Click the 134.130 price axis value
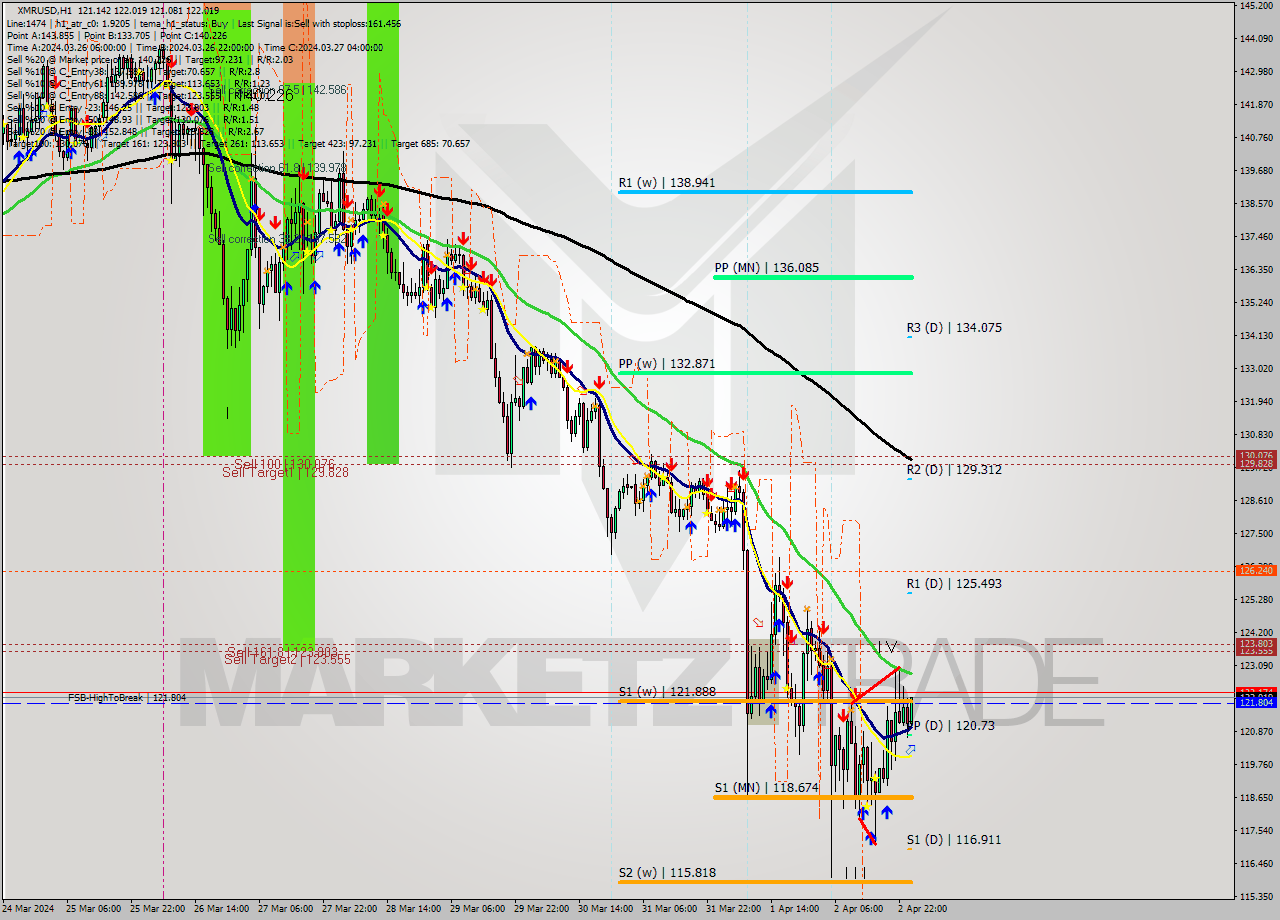This screenshot has width=1280, height=920. click(1255, 336)
